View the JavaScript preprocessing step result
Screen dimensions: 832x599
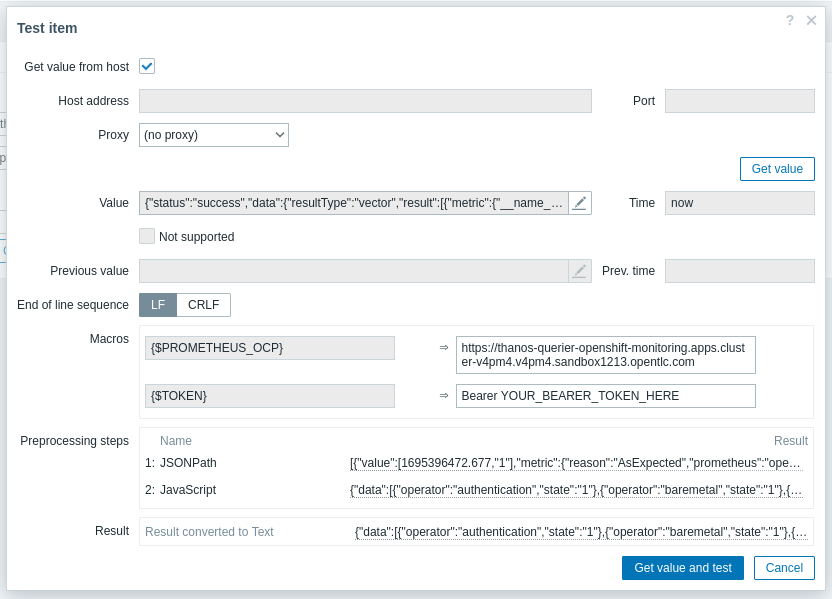tap(576, 490)
